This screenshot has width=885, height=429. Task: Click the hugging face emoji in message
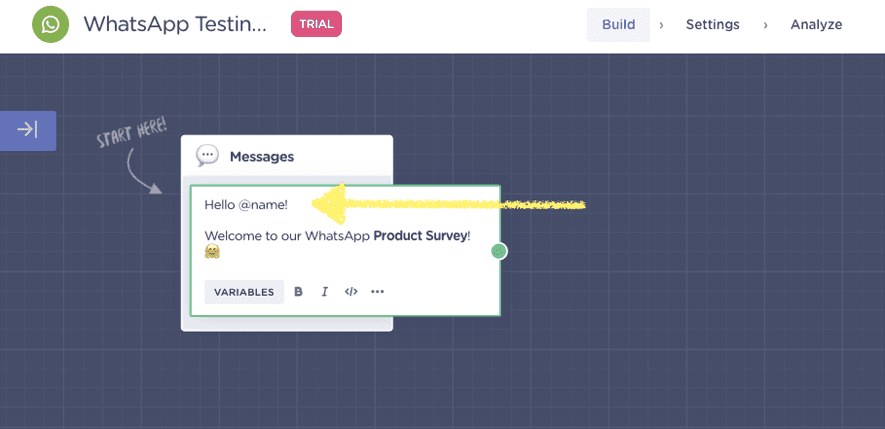[x=212, y=252]
